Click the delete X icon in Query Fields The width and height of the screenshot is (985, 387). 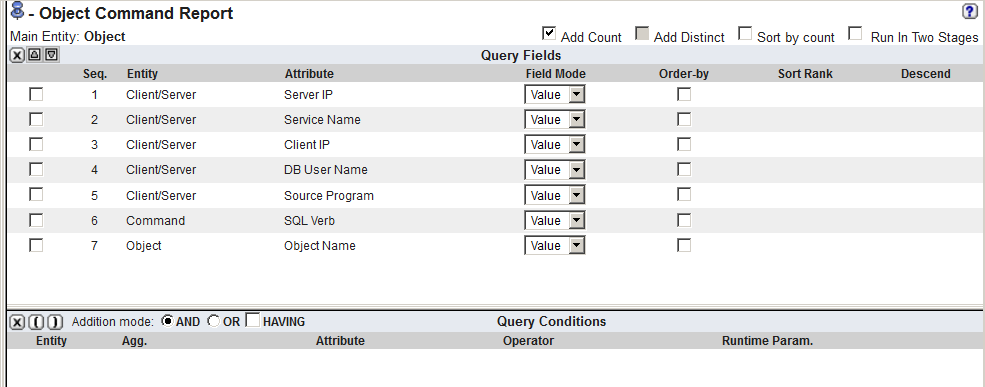coord(17,55)
